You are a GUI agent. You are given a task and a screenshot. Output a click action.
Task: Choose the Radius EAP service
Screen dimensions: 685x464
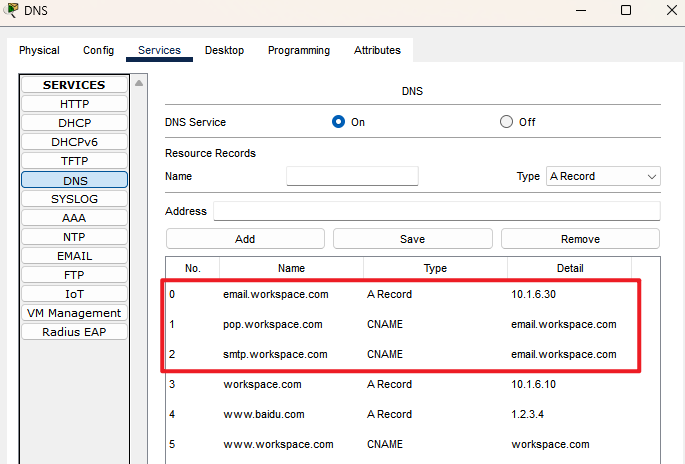pos(74,332)
